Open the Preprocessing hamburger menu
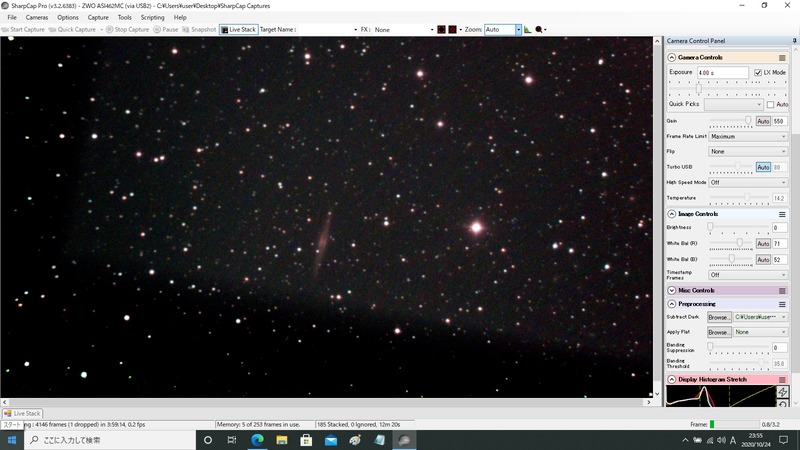This screenshot has width=800, height=450. click(782, 305)
